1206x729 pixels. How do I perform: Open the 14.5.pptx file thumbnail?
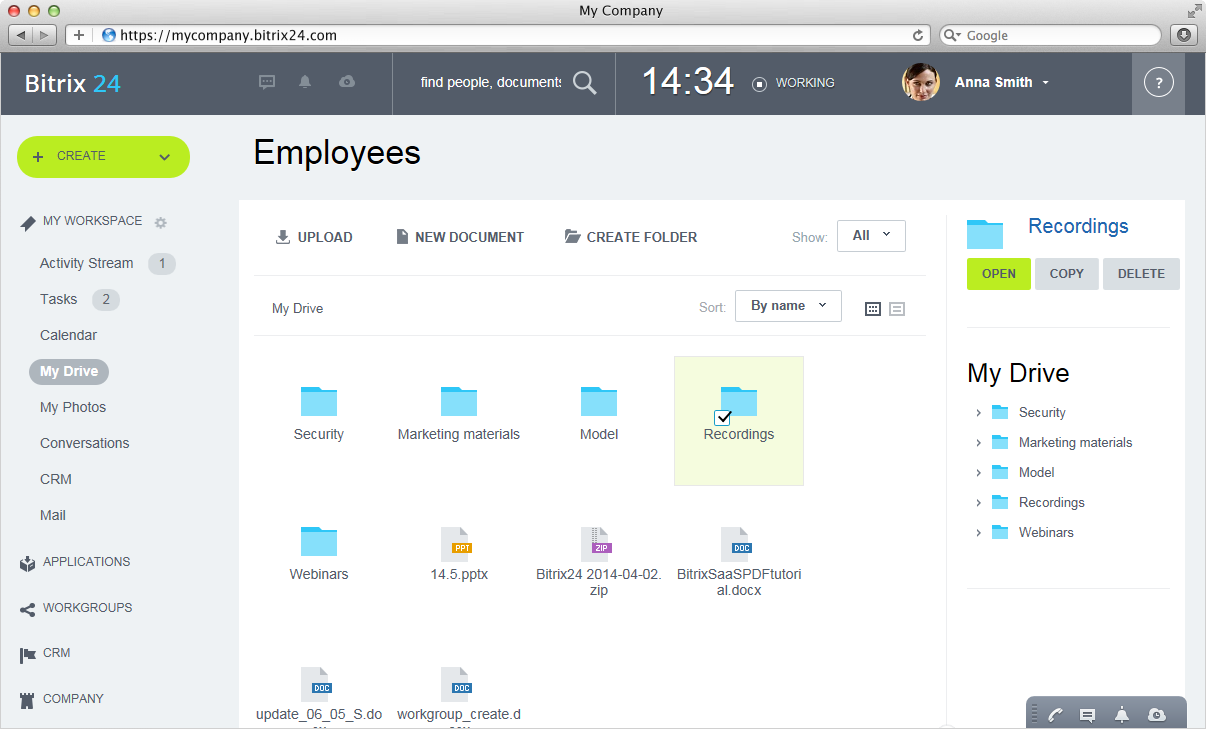tap(459, 545)
